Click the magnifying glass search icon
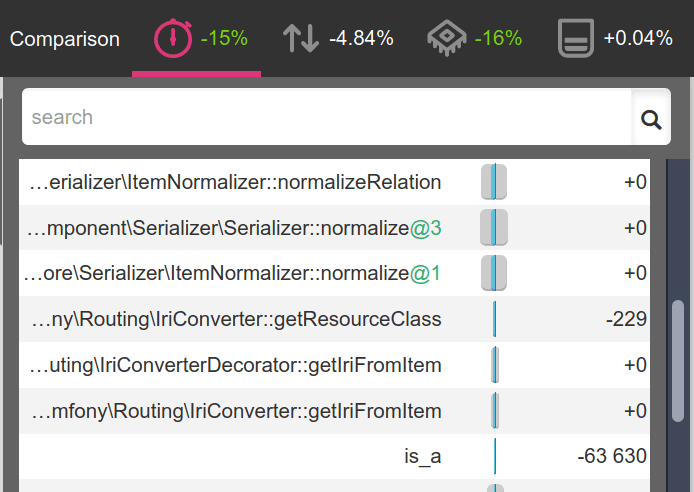 651,120
